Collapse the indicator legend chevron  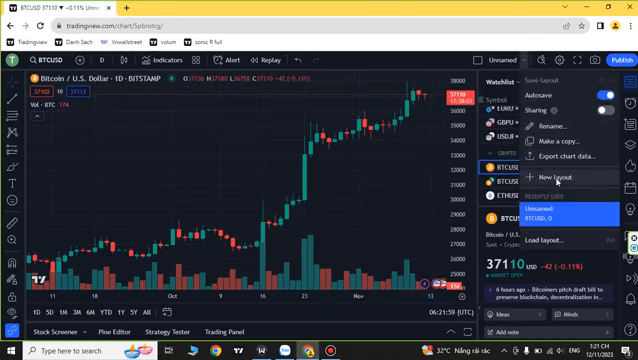pos(37,116)
